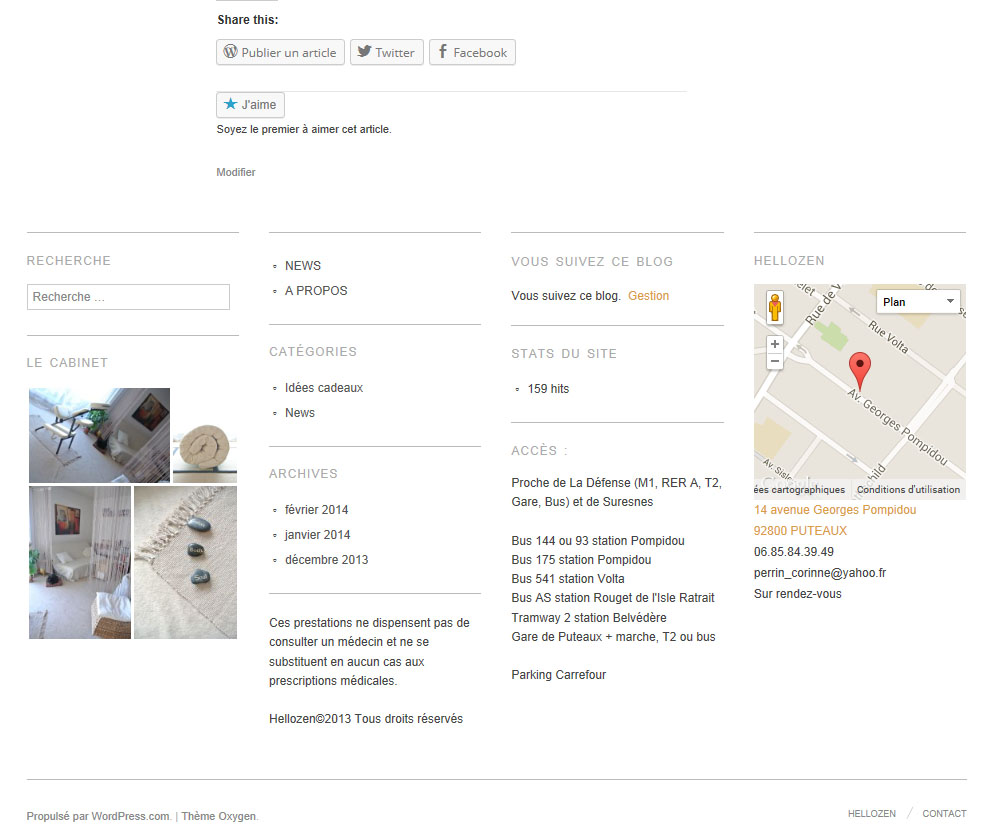This screenshot has height=832, width=992.
Task: Focus the Recherche search field
Action: [128, 297]
